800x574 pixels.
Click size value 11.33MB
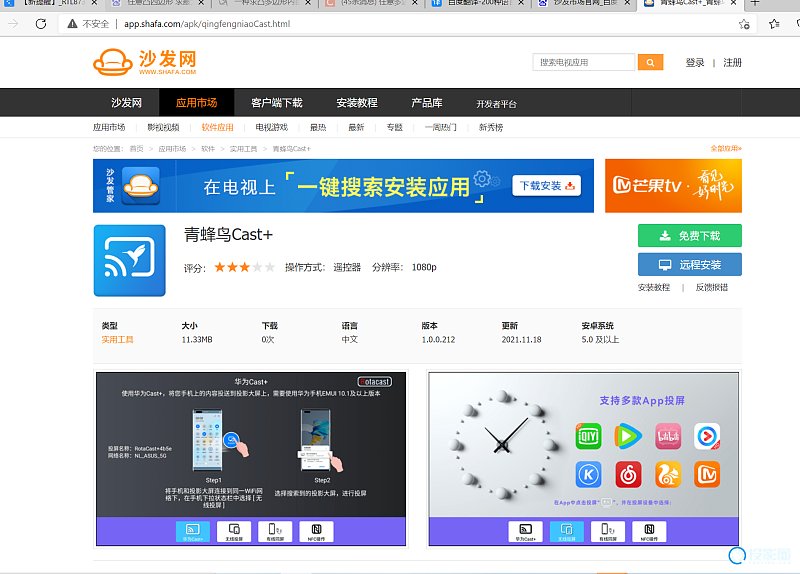197,339
